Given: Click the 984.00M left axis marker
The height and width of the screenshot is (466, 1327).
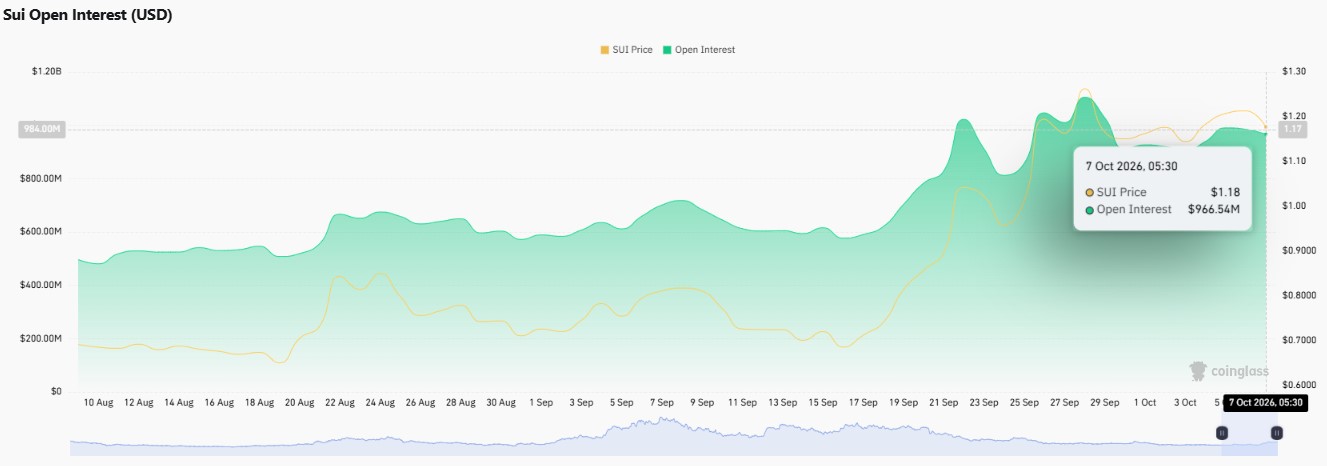Looking at the screenshot, I should tap(42, 129).
